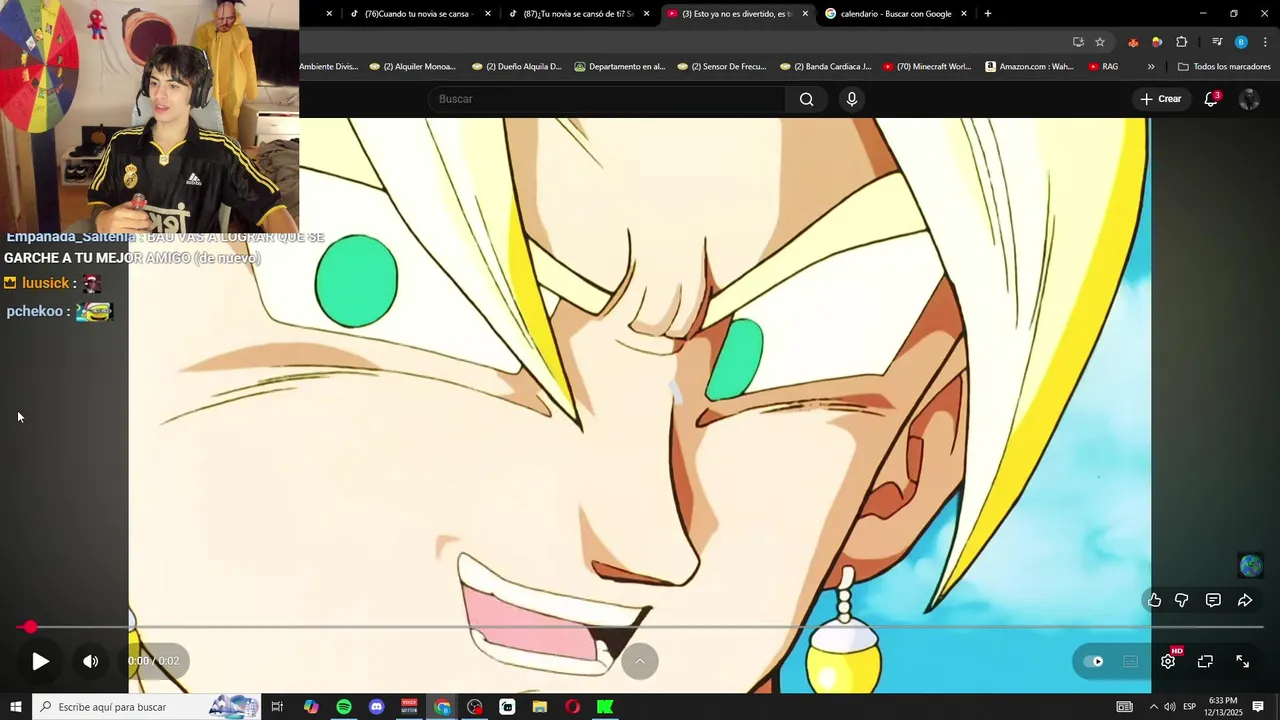Expand the more videos chevron-up button
Viewport: 1280px width, 720px height.
point(640,661)
